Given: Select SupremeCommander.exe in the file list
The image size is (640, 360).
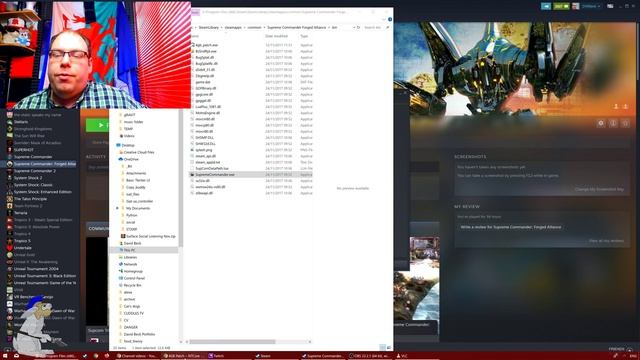Looking at the screenshot, I should [215, 174].
